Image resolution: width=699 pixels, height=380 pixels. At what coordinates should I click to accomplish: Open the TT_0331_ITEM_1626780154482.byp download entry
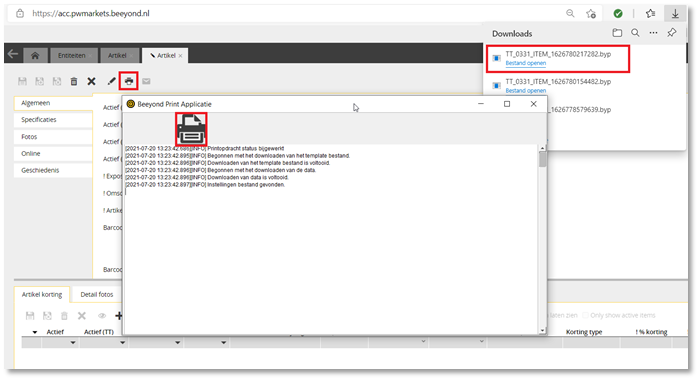[x=558, y=82]
